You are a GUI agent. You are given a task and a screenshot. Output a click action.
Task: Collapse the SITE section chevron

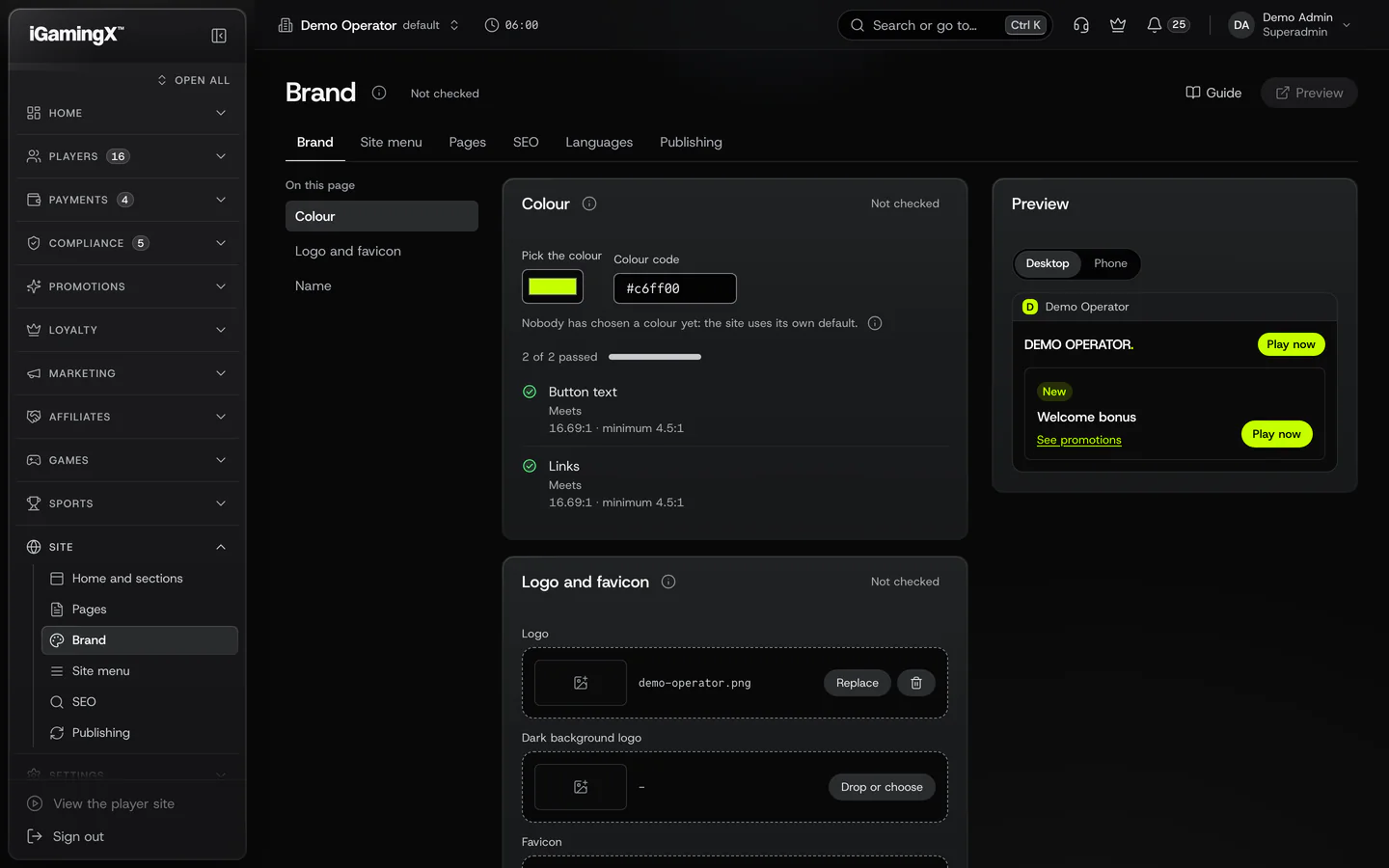click(x=221, y=547)
